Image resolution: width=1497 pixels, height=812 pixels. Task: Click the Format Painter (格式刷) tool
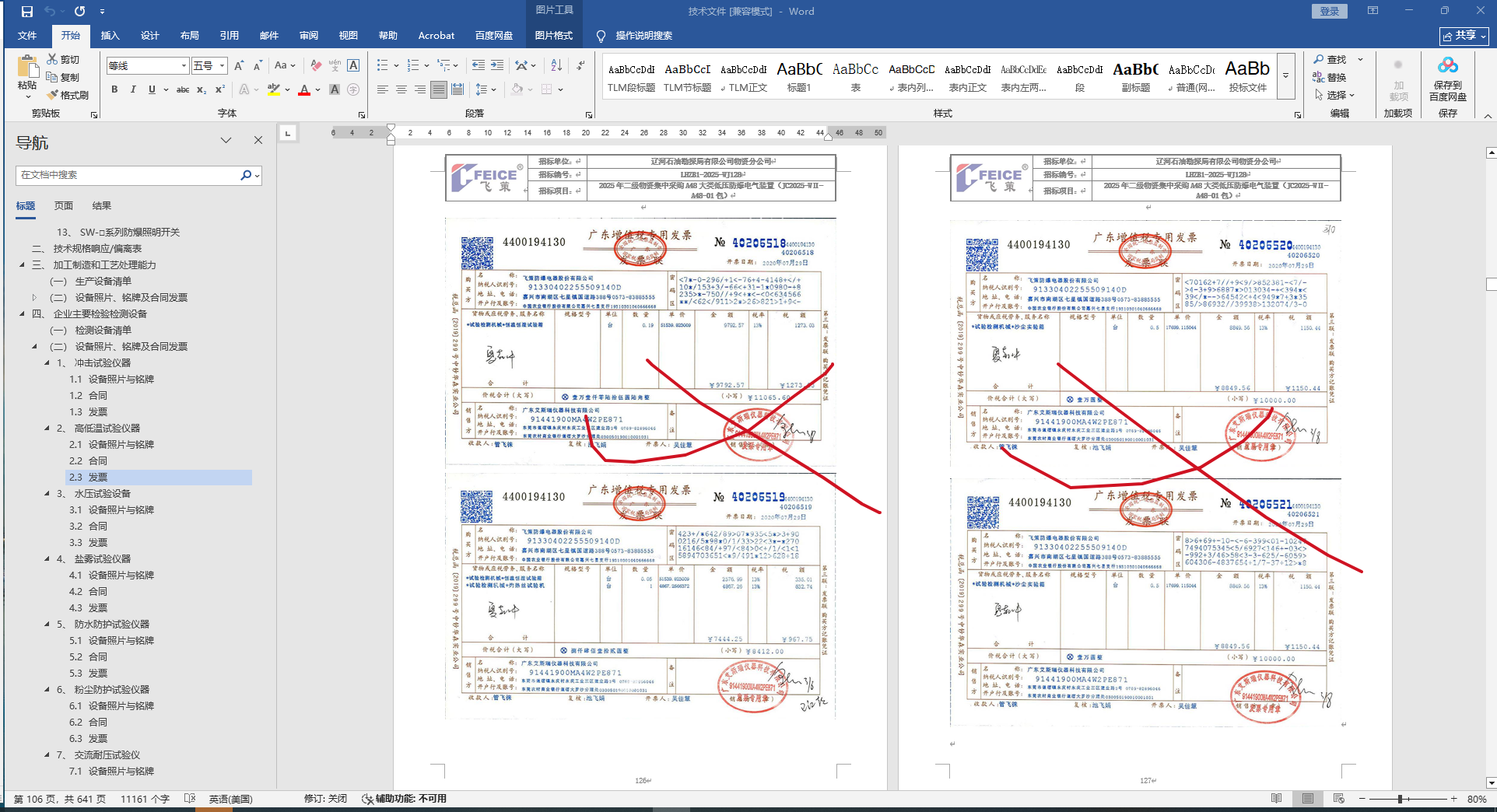click(x=68, y=95)
